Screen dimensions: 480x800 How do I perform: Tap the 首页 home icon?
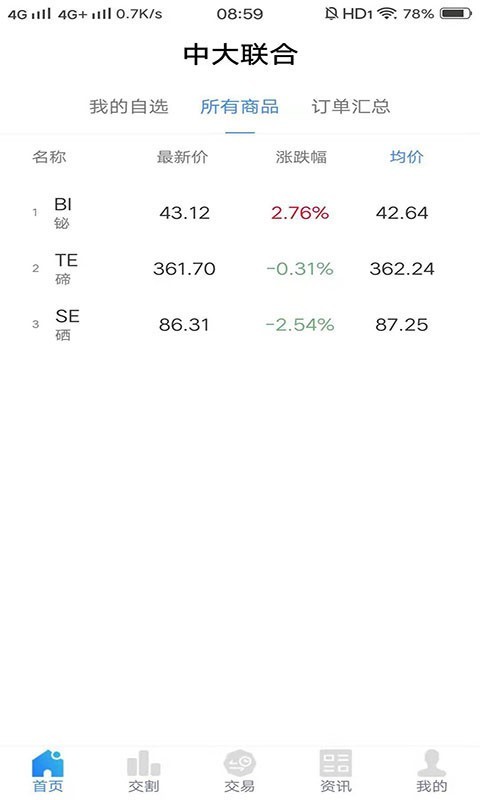point(48,763)
